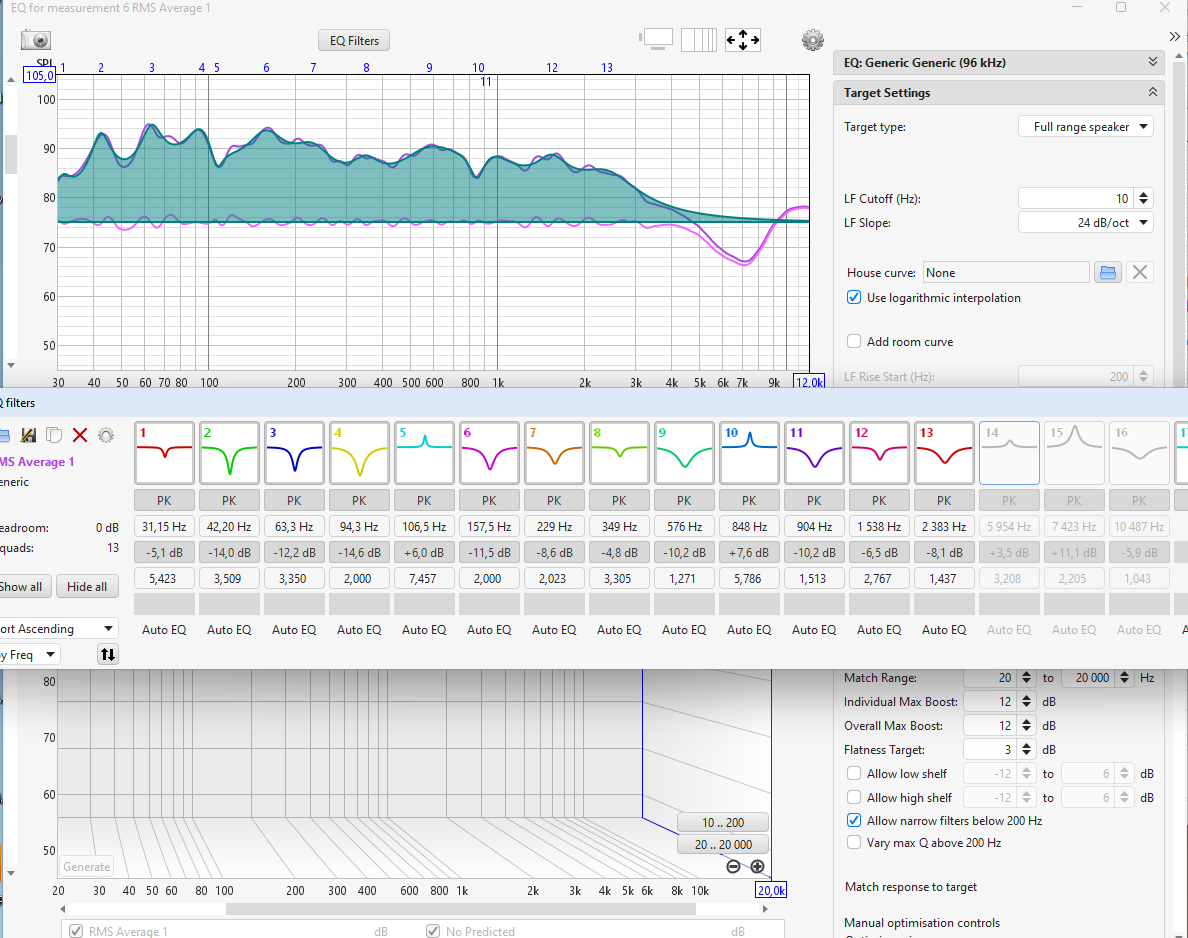Zoom in with the plus magnifier icon
The height and width of the screenshot is (938, 1188).
tap(757, 867)
